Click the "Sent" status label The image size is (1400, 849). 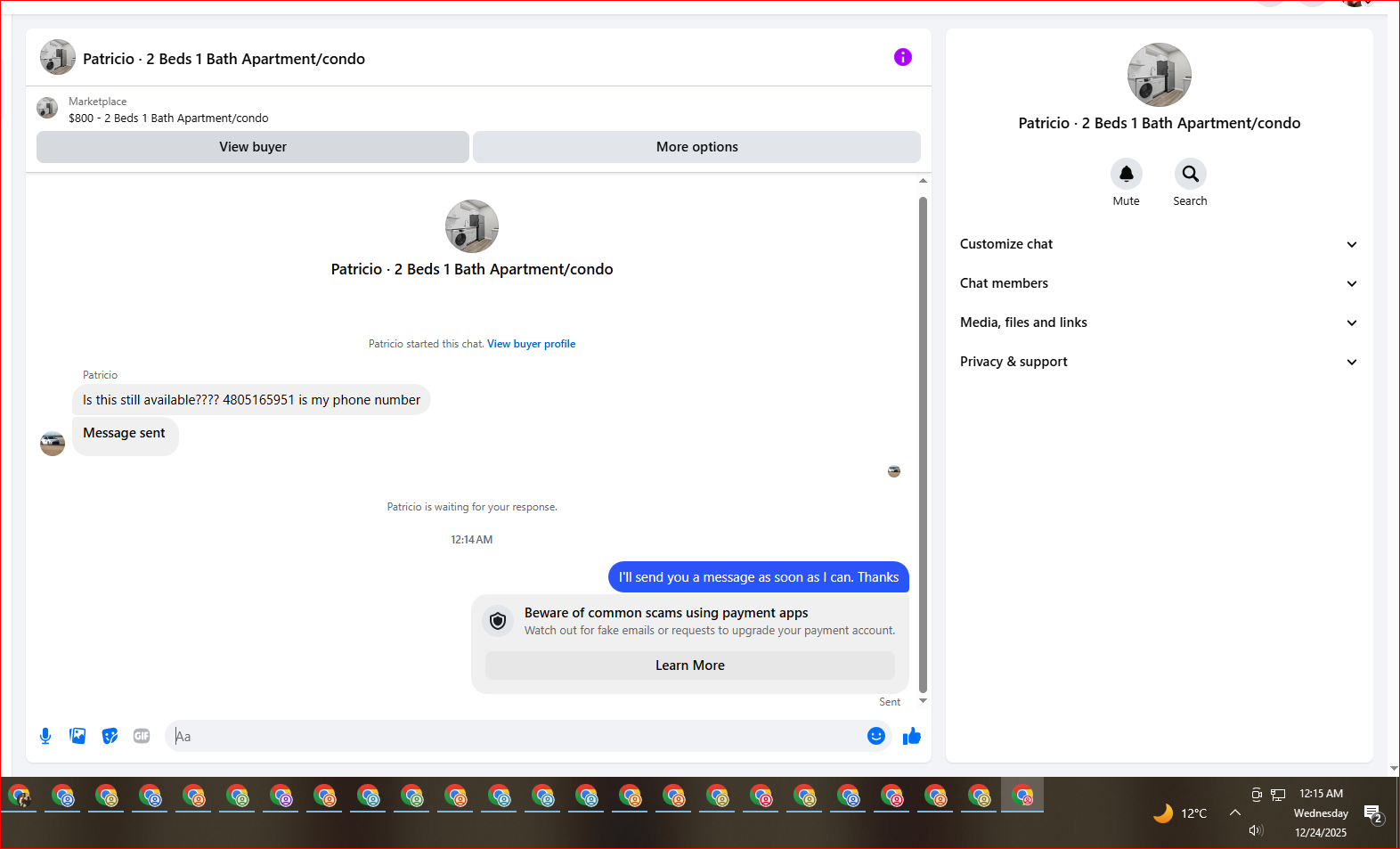(x=890, y=702)
